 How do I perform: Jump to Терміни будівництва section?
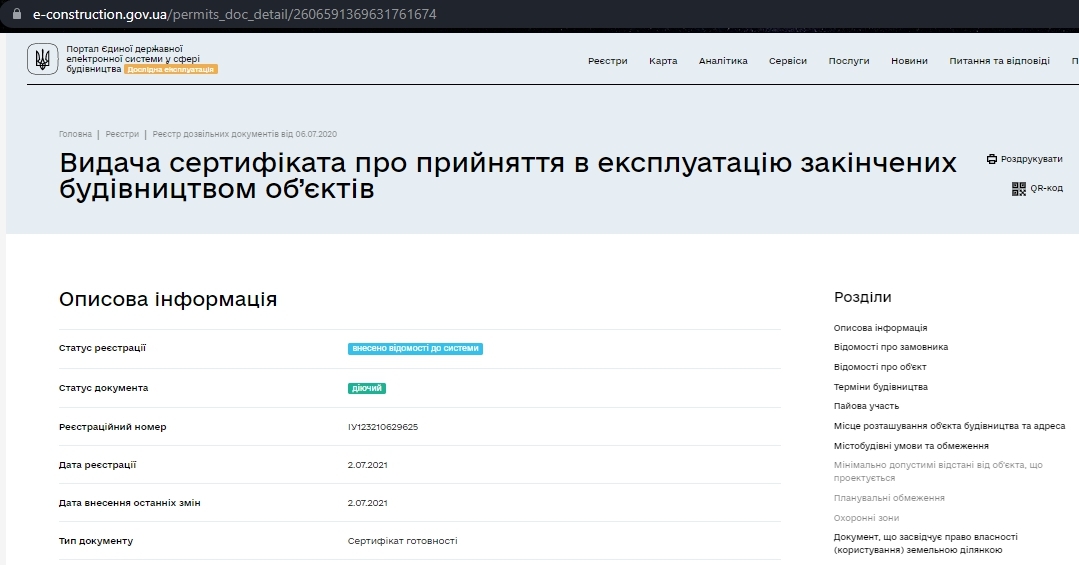coord(880,387)
